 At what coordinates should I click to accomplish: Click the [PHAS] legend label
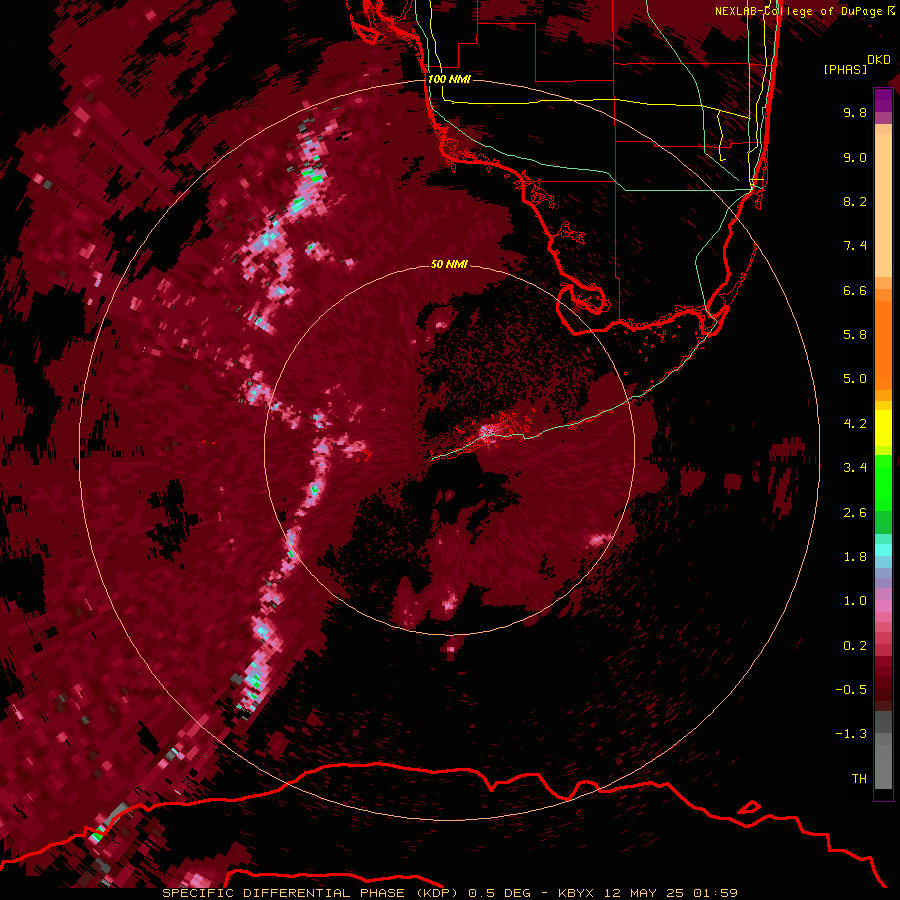[845, 69]
